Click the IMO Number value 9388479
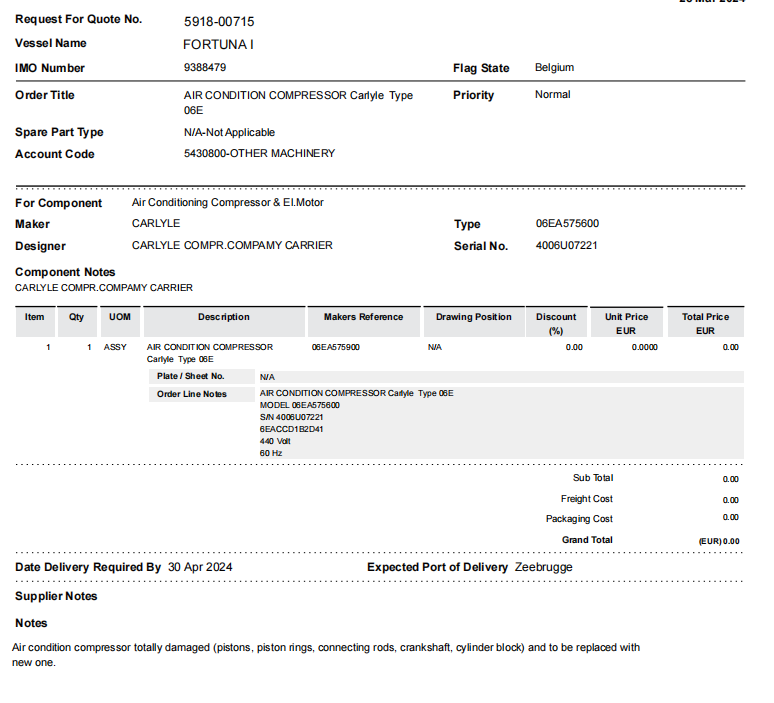The height and width of the screenshot is (703, 774). [x=205, y=68]
